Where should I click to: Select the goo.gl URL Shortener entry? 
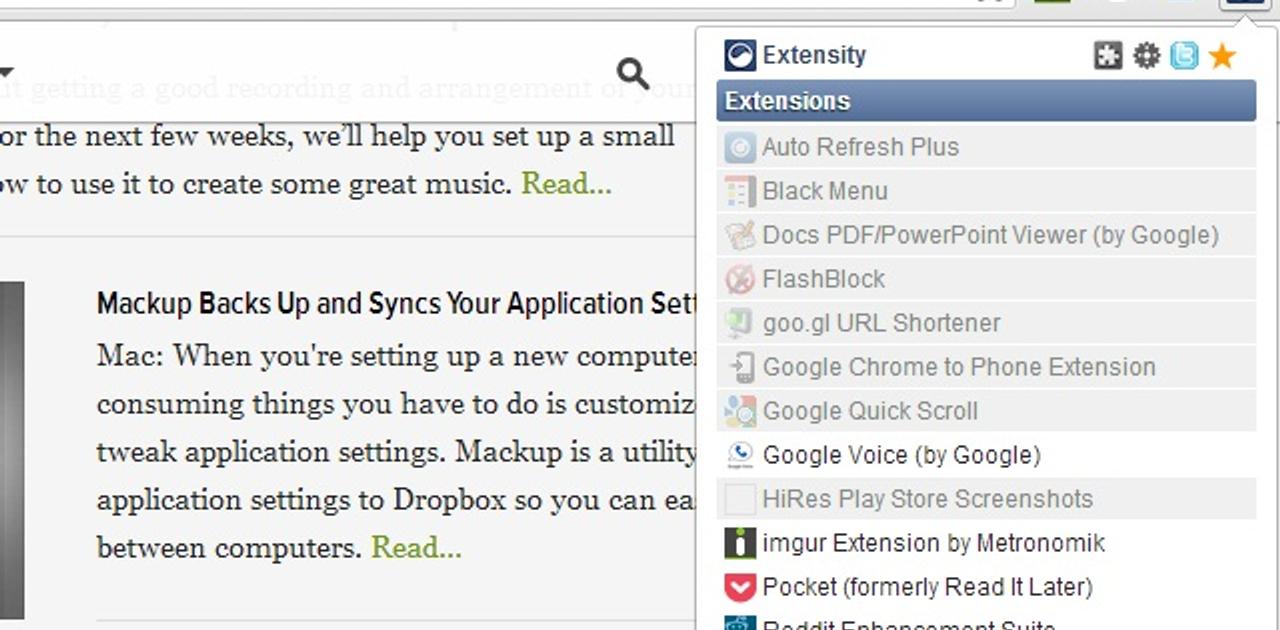[882, 323]
